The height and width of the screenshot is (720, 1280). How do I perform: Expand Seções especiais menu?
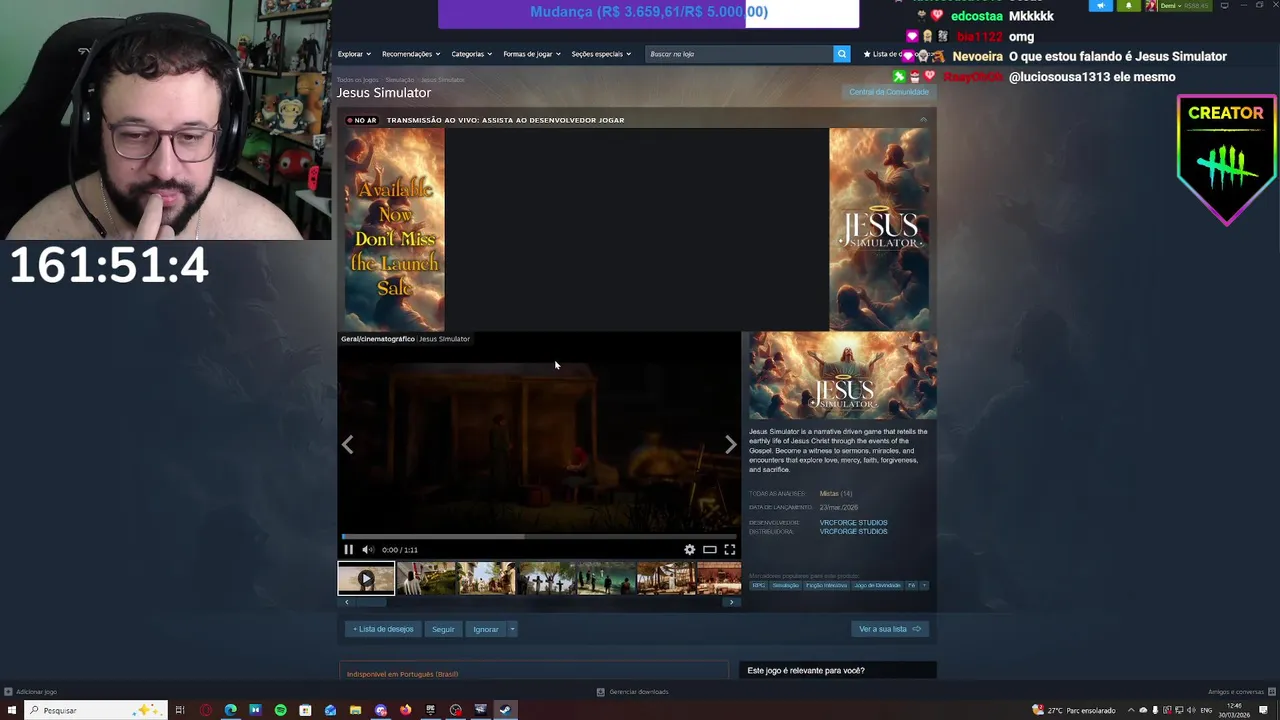601,54
